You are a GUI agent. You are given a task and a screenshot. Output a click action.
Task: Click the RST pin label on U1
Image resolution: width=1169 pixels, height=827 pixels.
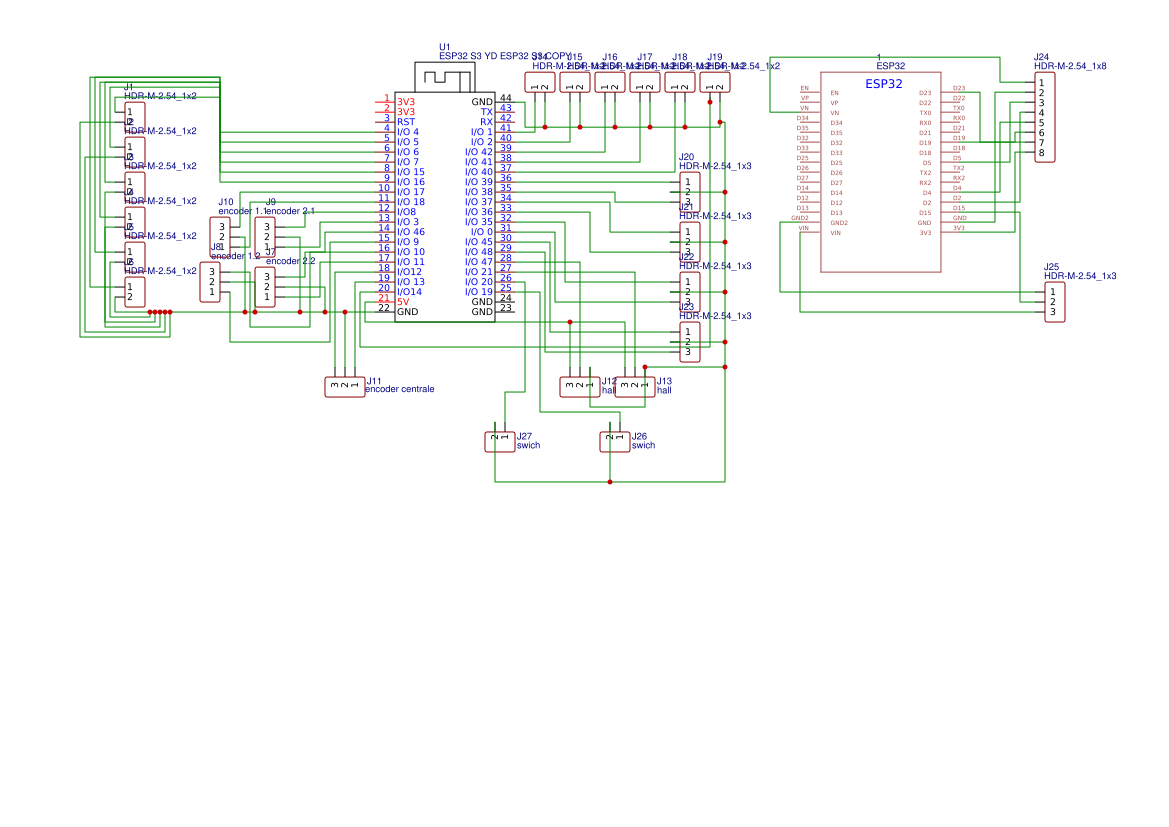pyautogui.click(x=406, y=122)
